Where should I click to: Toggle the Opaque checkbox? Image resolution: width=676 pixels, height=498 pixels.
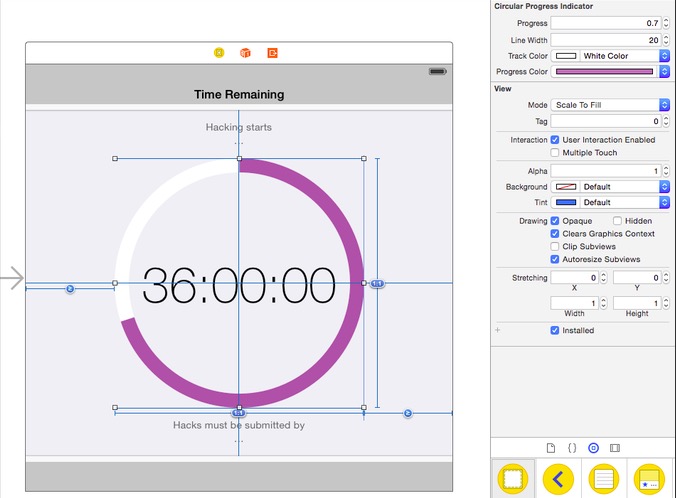(555, 221)
